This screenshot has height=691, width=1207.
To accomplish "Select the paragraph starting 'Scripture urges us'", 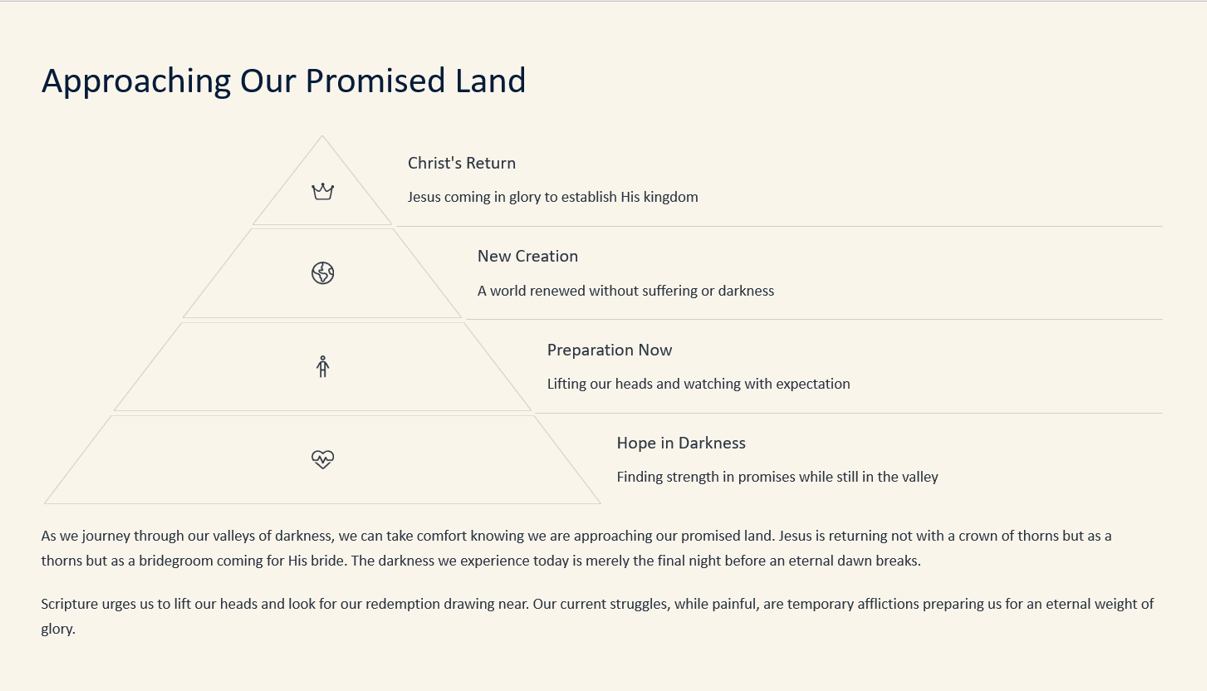I will 598,616.
